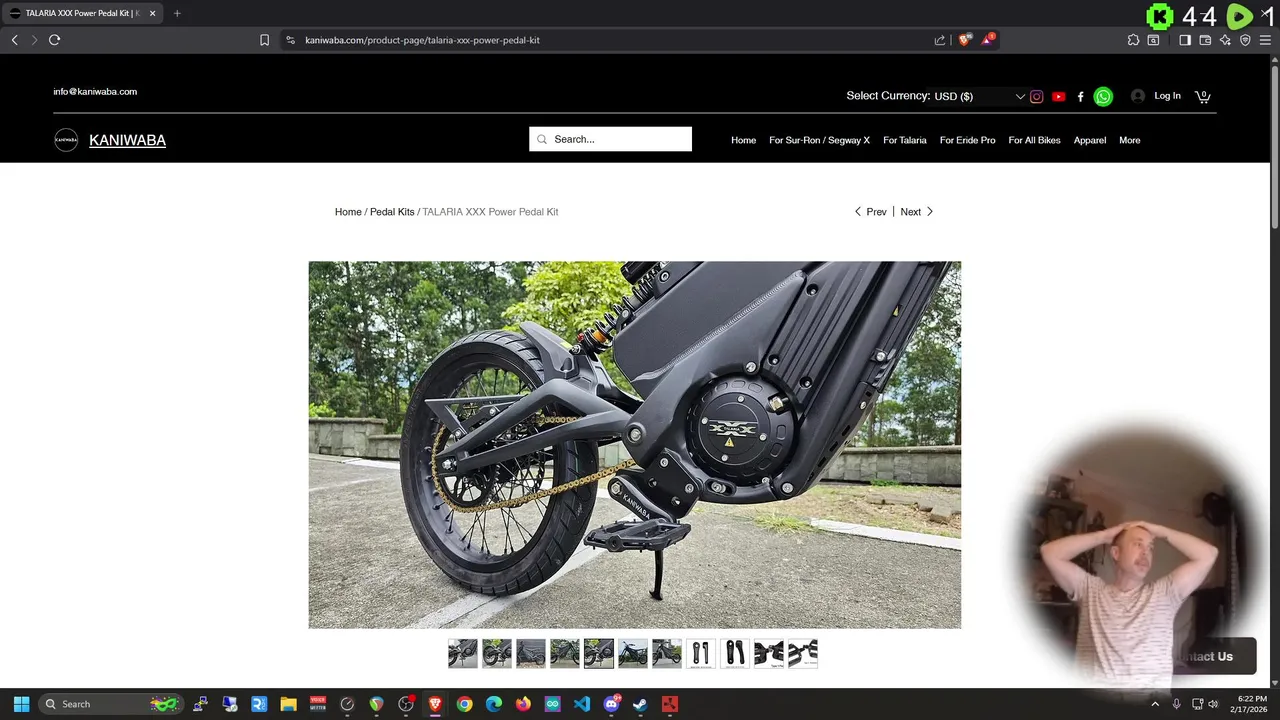The height and width of the screenshot is (720, 1280).
Task: Open Brave Rewards icon
Action: click(988, 40)
